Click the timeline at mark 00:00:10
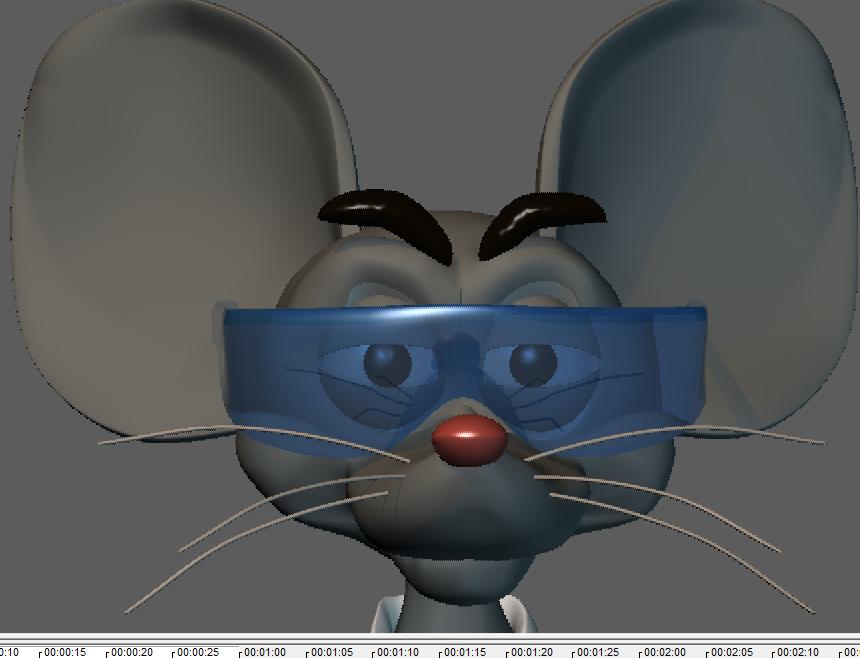860x658 pixels. coord(10,647)
